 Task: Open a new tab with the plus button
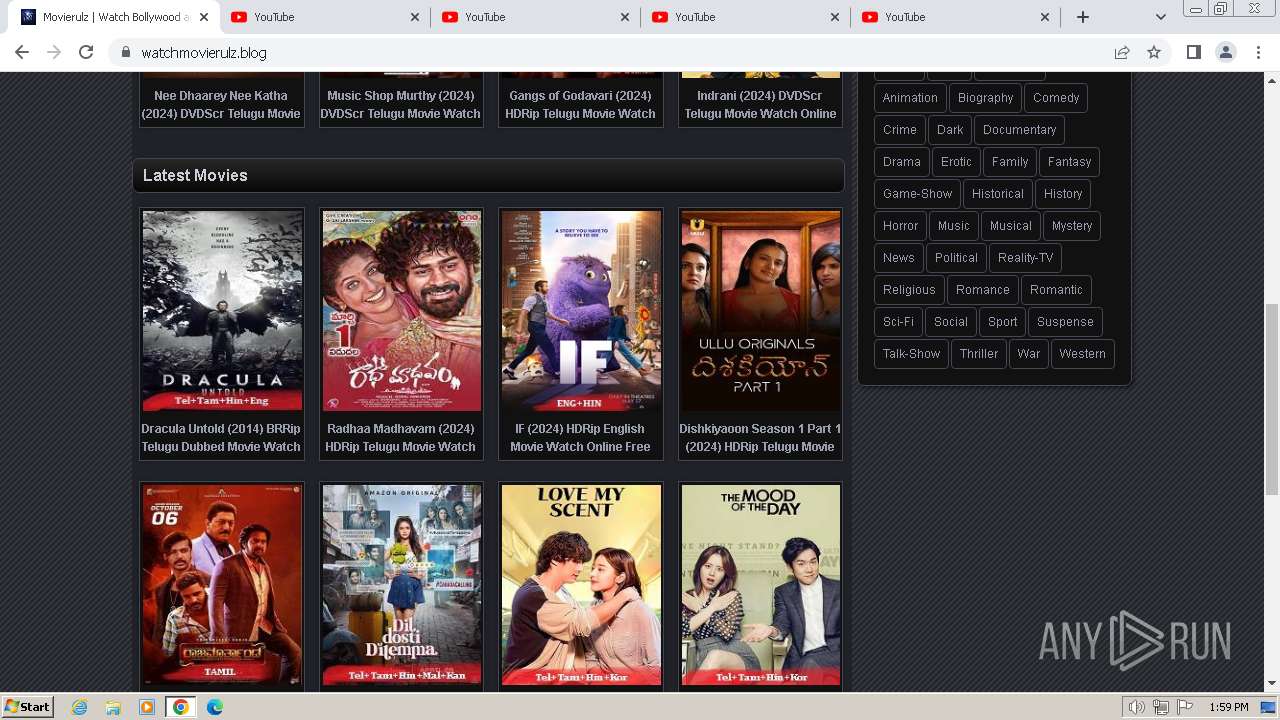point(1082,17)
